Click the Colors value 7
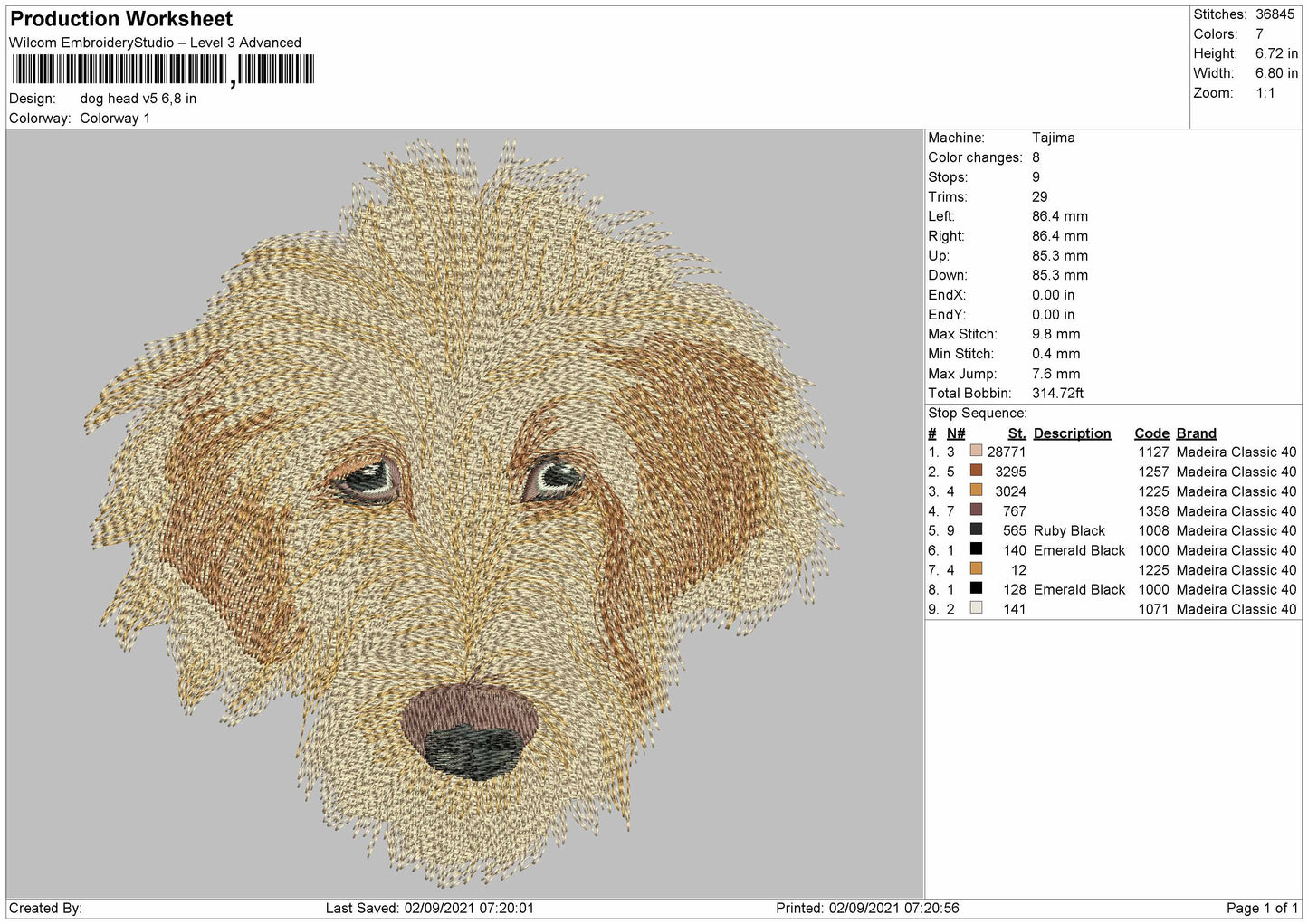The width and height of the screenshot is (1308, 924). click(1259, 34)
